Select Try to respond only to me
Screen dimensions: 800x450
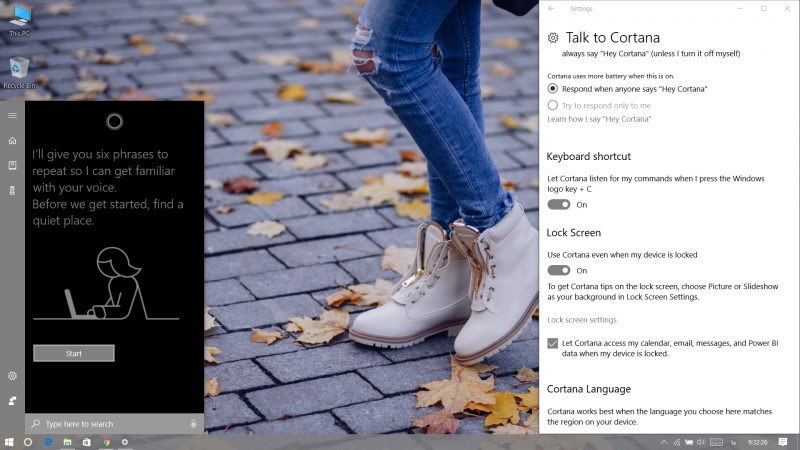[553, 105]
